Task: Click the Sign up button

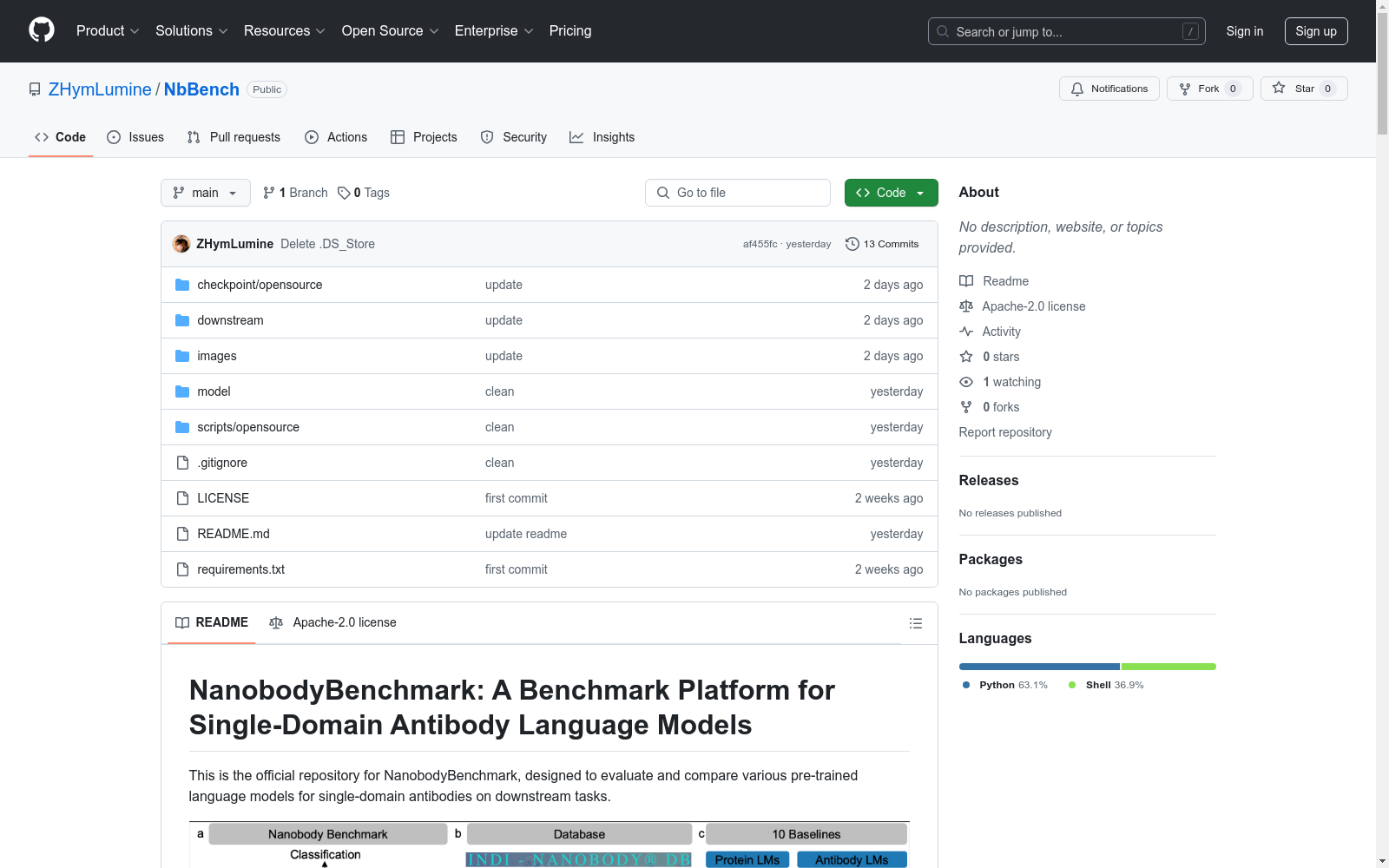Action: (x=1316, y=31)
